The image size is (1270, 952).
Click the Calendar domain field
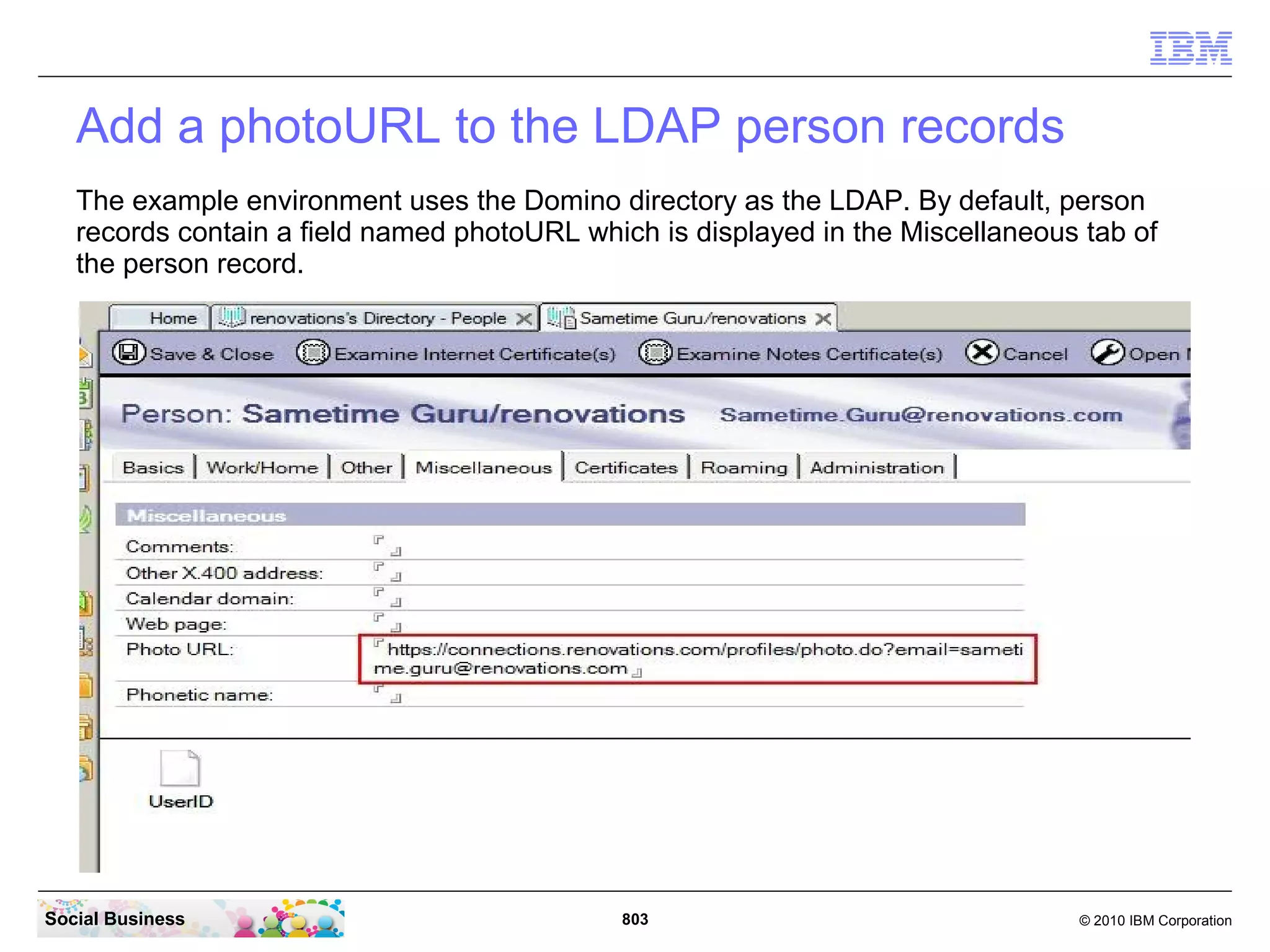388,597
